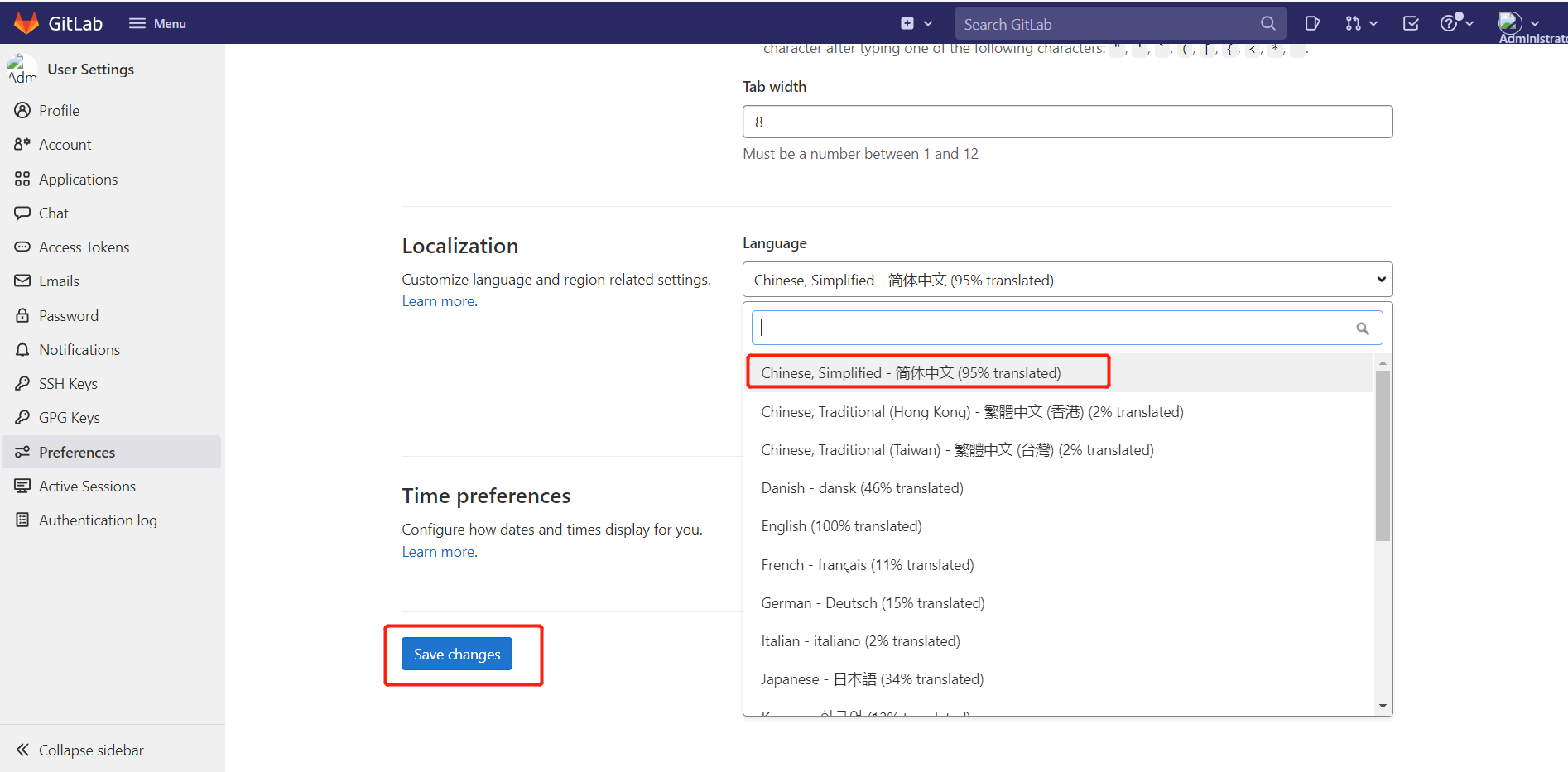1568x772 pixels.
Task: Click the magnifier in language search box
Action: pyautogui.click(x=1362, y=328)
